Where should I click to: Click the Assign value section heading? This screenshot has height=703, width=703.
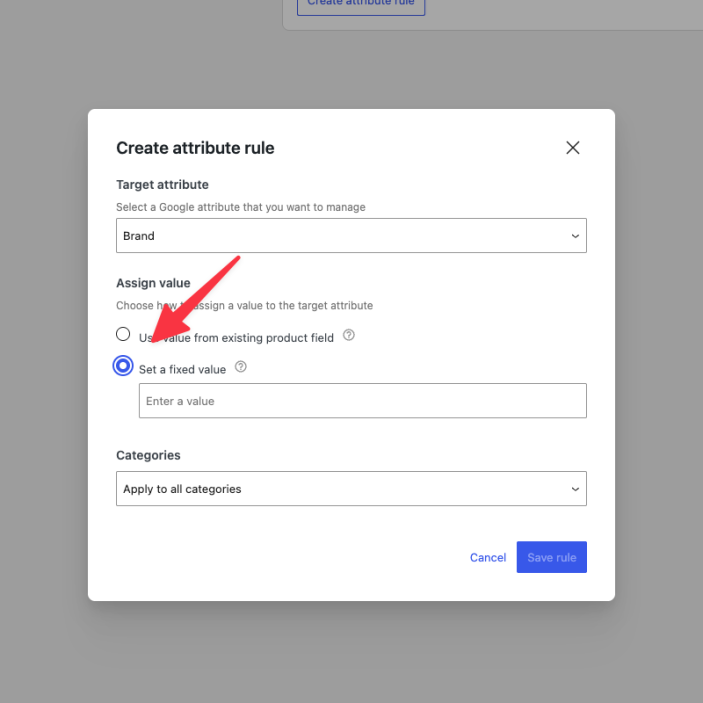click(x=153, y=283)
